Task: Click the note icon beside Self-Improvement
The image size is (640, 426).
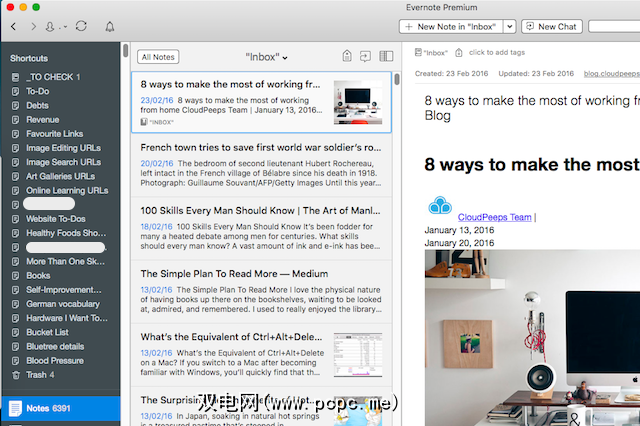Action: (16, 290)
